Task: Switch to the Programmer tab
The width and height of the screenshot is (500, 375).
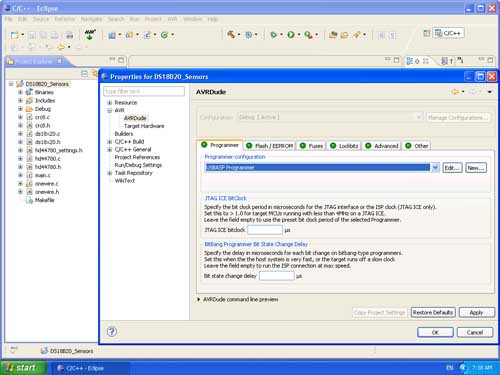Action: coord(220,145)
